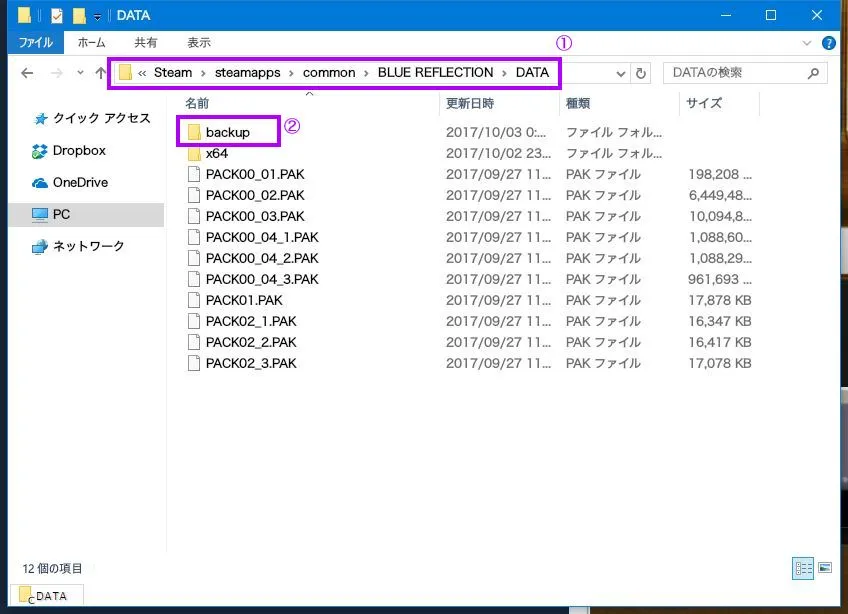Switch to large icons view layout
Viewport: 848px width, 614px height.
pos(825,568)
